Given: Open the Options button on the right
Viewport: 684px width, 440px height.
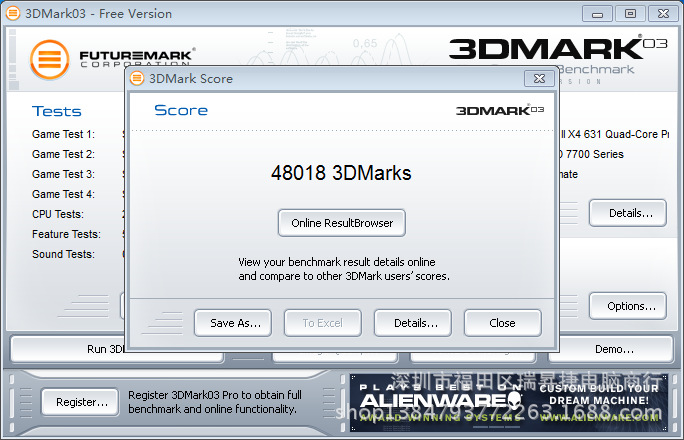Looking at the screenshot, I should [x=628, y=306].
